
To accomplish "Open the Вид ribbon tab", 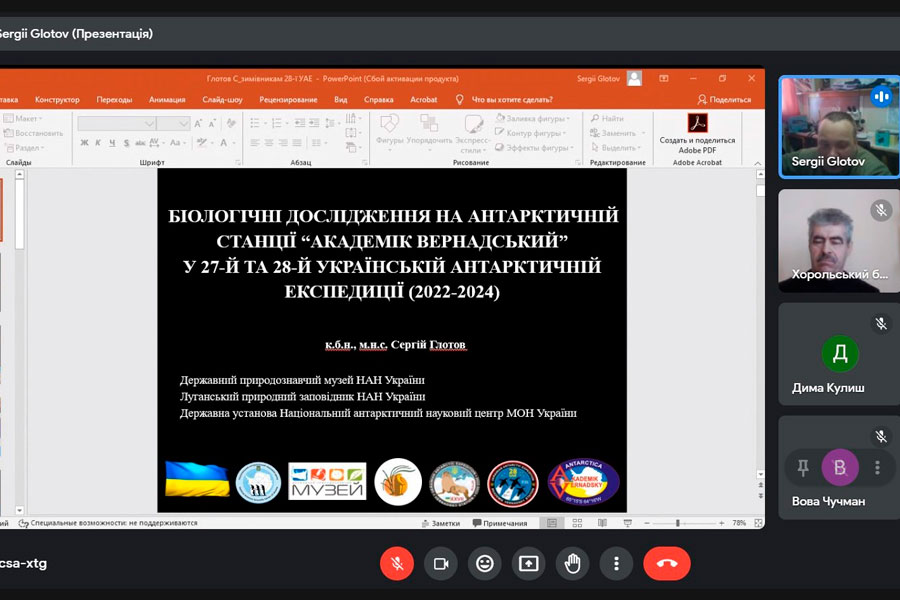I will (x=340, y=99).
